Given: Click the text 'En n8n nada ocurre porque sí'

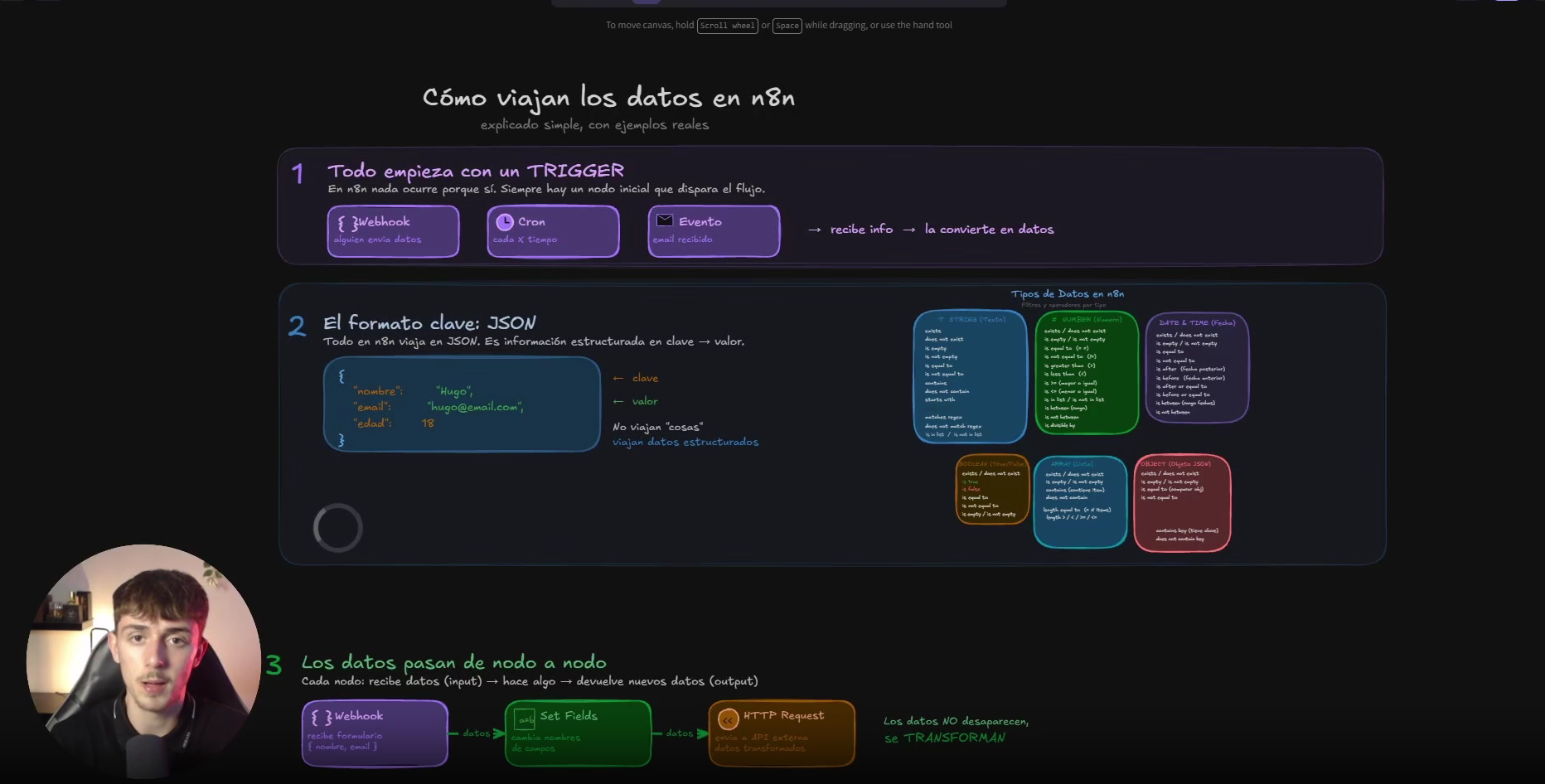Looking at the screenshot, I should point(412,189).
